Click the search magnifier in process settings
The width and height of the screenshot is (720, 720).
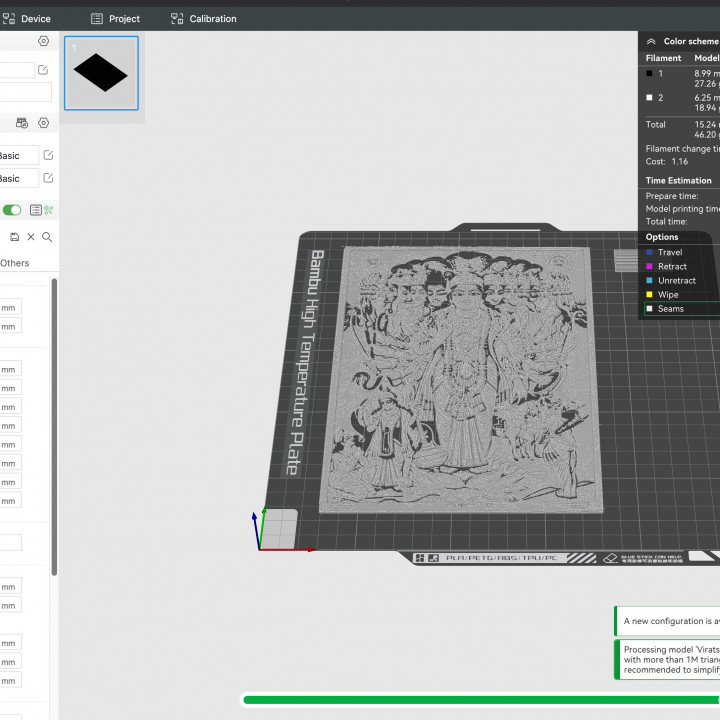[46, 237]
